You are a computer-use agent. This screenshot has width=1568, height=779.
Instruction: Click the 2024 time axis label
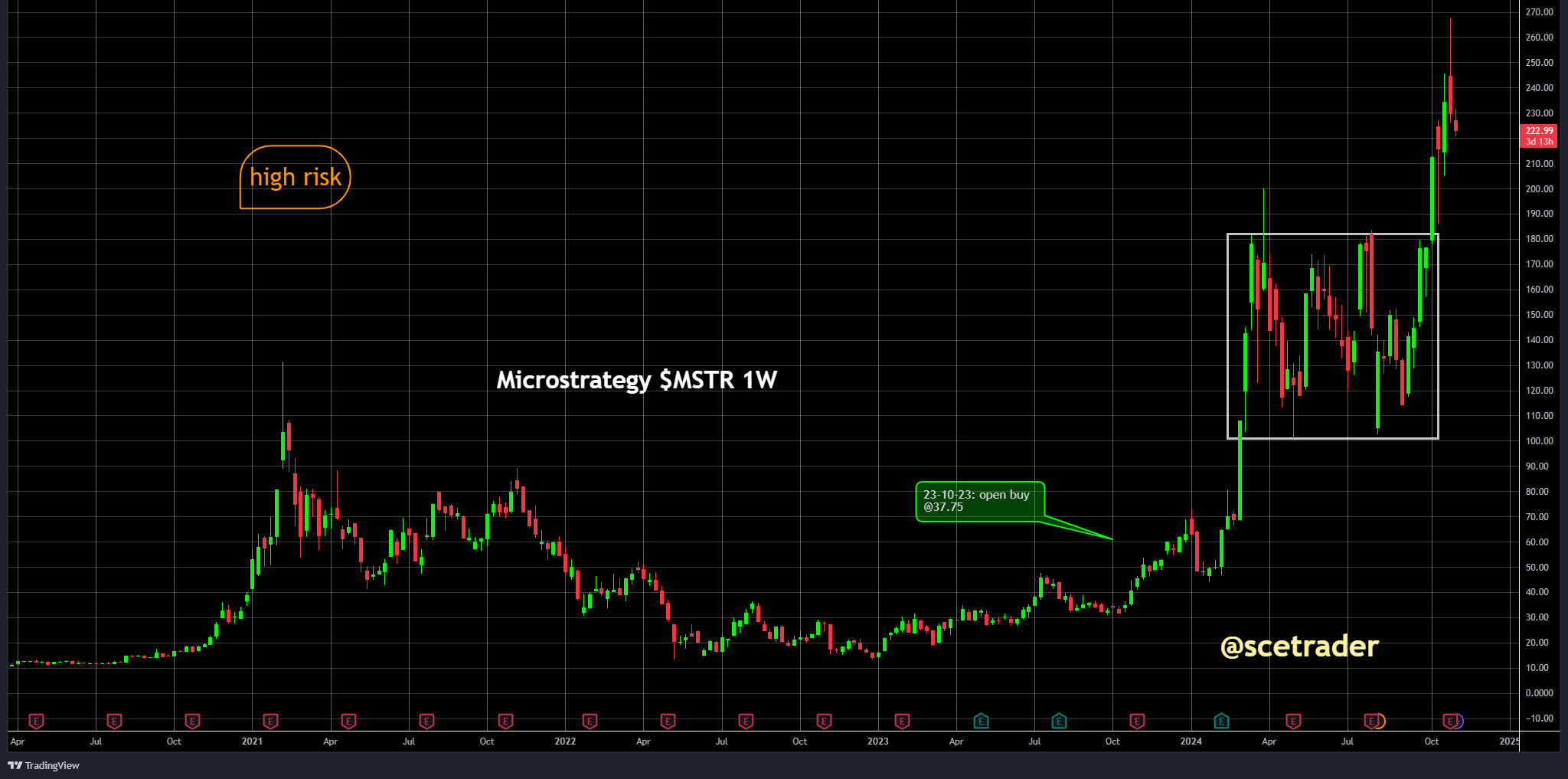pyautogui.click(x=1191, y=741)
